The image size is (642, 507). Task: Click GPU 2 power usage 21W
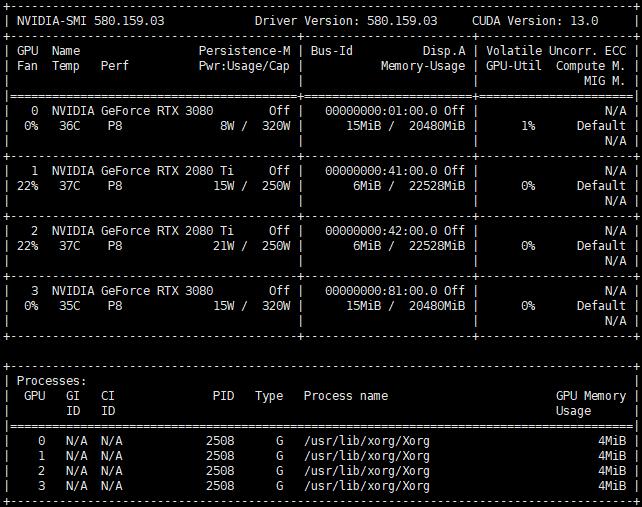pos(224,246)
